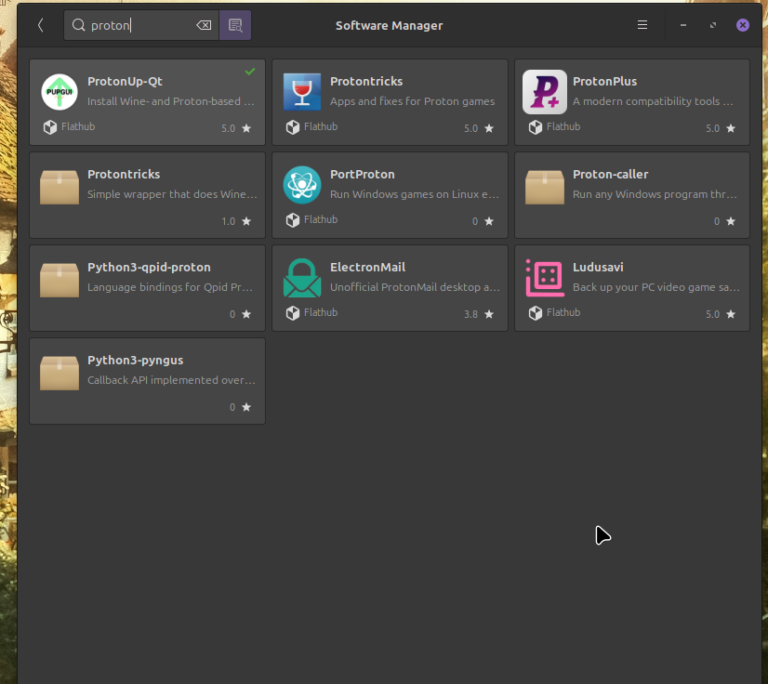Close the Software Manager window
This screenshot has width=768, height=684.
click(x=743, y=25)
